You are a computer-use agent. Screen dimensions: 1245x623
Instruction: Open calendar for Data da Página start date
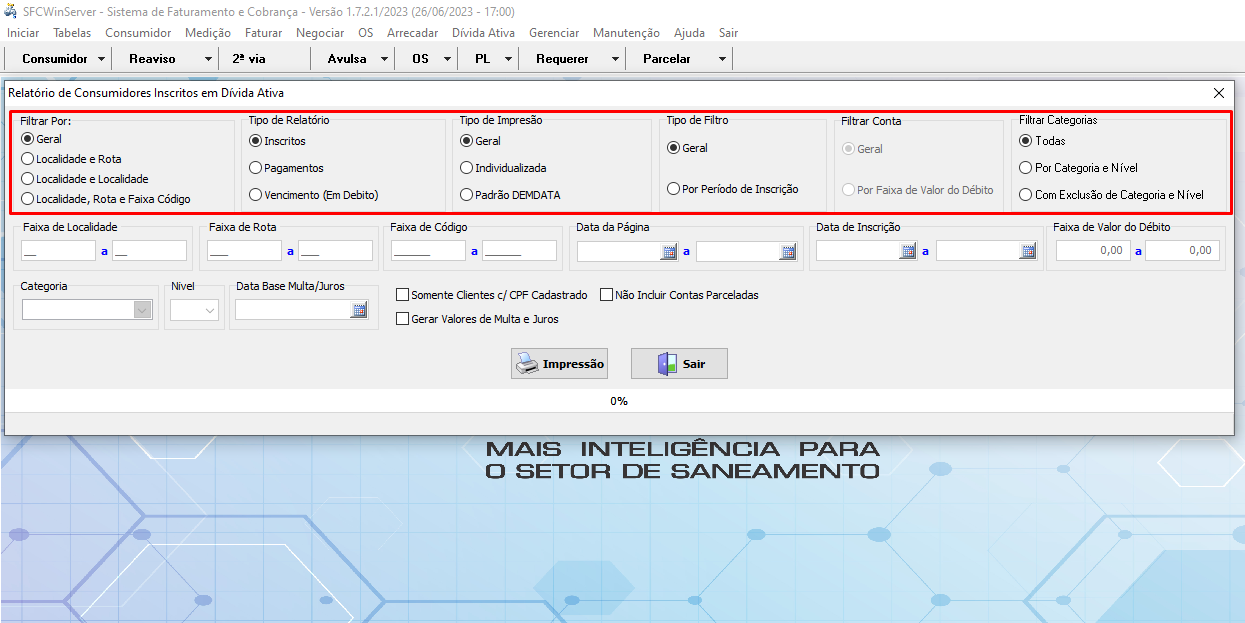668,252
